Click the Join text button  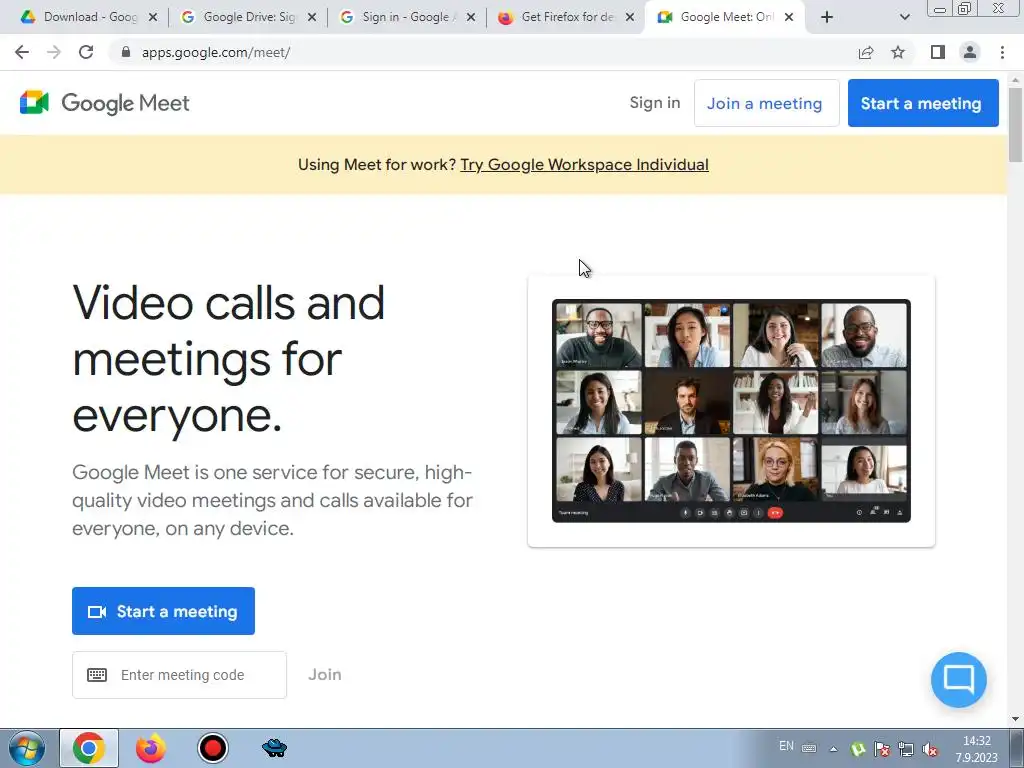[325, 675]
